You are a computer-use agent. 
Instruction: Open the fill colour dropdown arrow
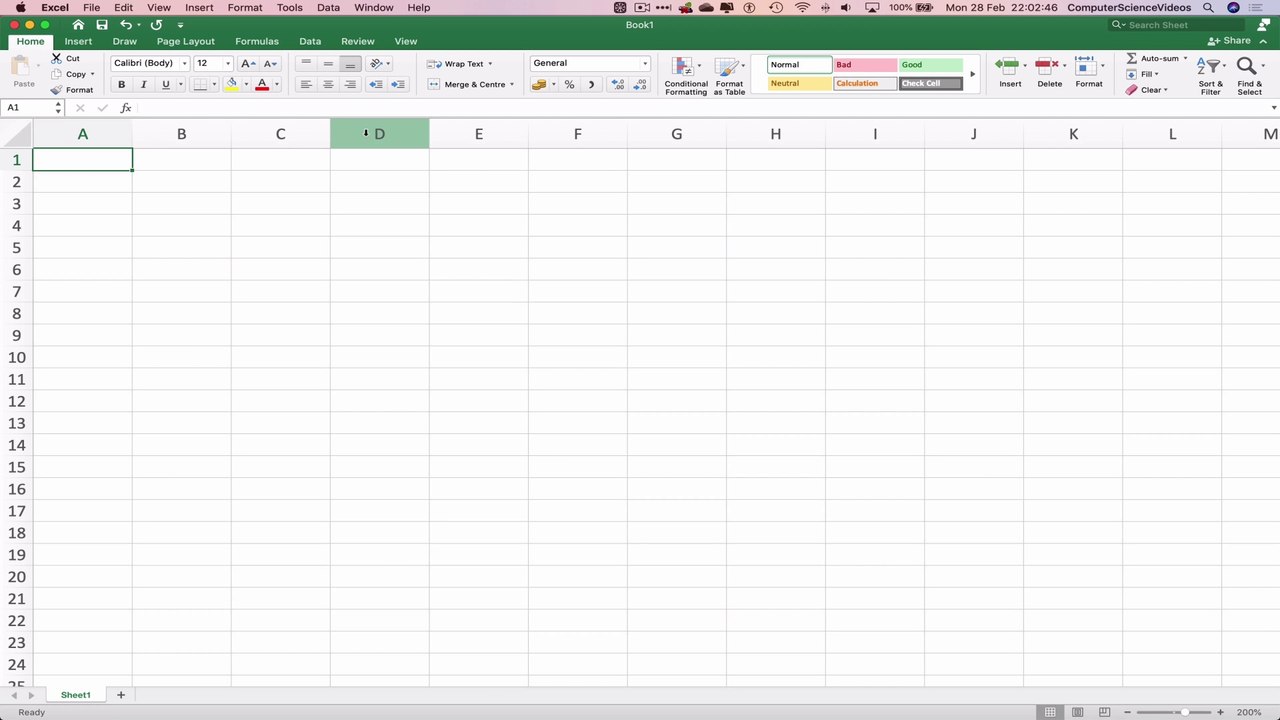(x=246, y=85)
